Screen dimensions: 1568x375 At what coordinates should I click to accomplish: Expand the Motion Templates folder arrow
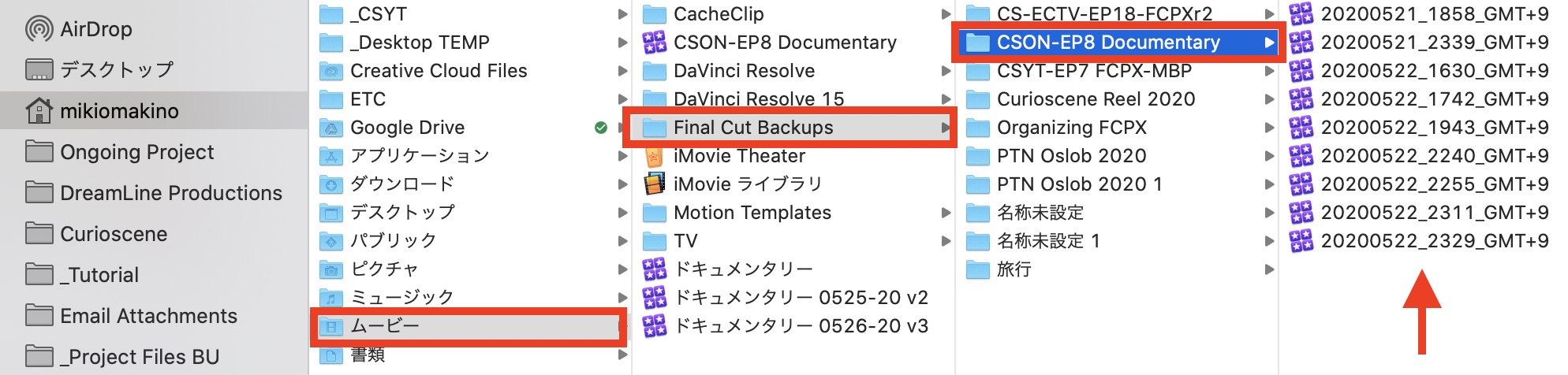pos(946,213)
